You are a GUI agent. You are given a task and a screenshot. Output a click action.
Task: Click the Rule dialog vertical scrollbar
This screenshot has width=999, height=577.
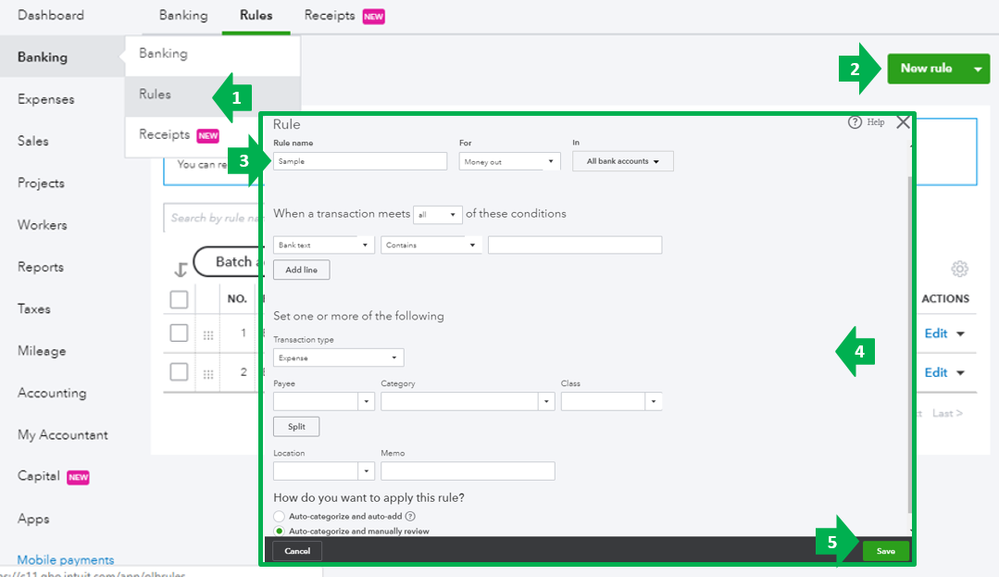909,340
